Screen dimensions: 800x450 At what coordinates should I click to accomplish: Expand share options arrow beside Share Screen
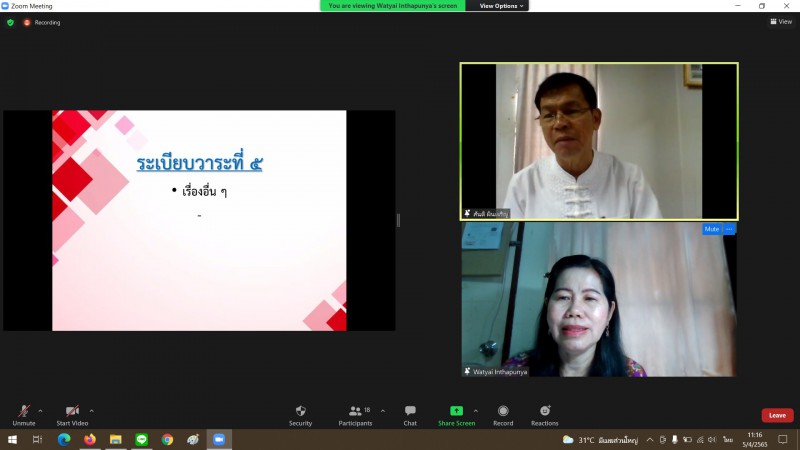(476, 411)
